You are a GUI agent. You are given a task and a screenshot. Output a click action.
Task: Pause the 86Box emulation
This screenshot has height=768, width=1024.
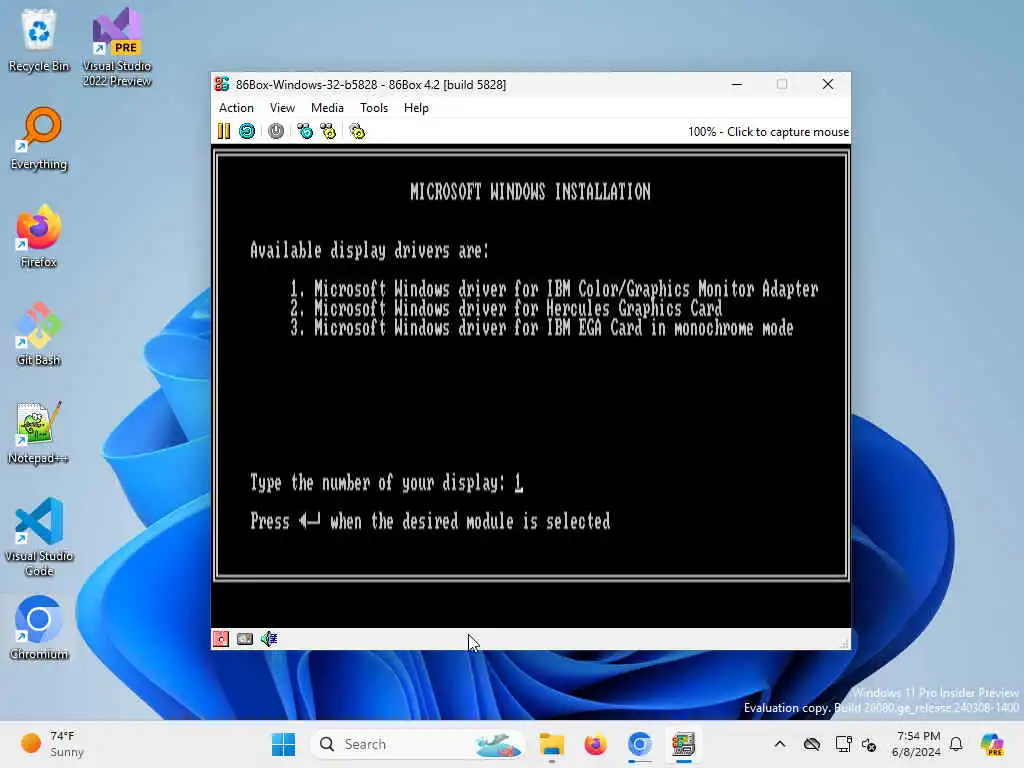click(x=224, y=131)
